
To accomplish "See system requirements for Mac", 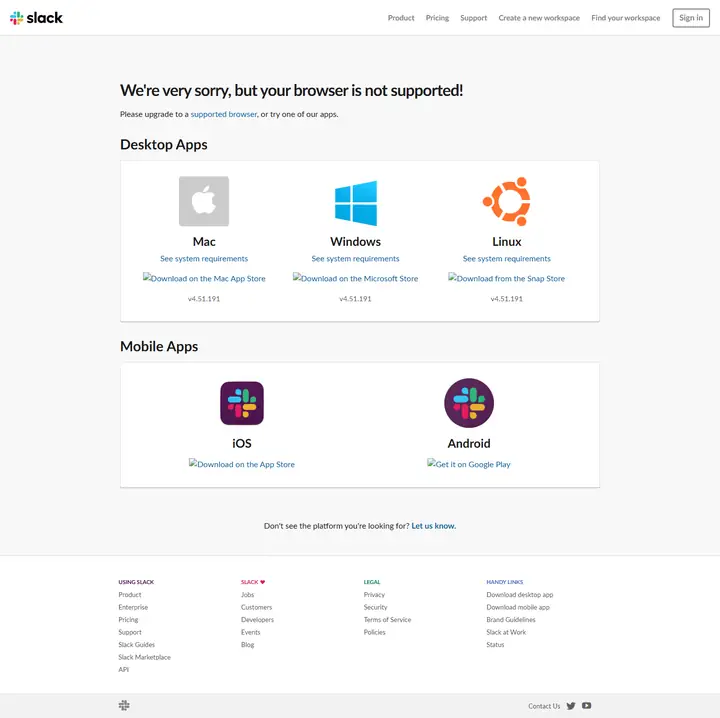I will point(204,258).
